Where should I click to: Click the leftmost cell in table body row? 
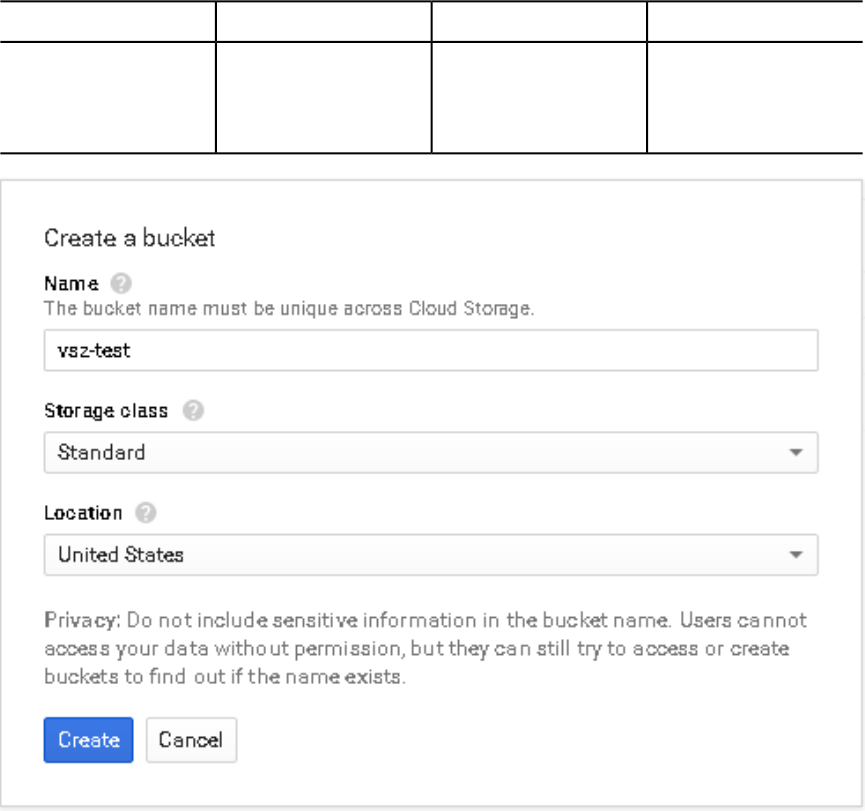[x=108, y=97]
